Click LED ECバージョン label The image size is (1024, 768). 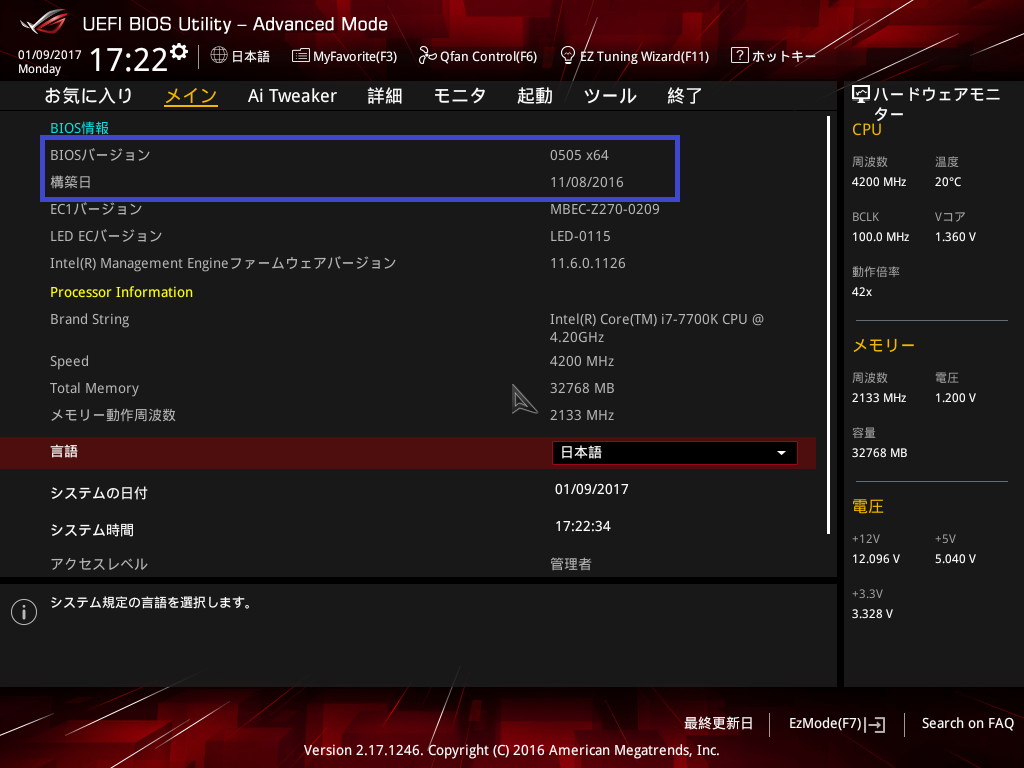click(106, 236)
